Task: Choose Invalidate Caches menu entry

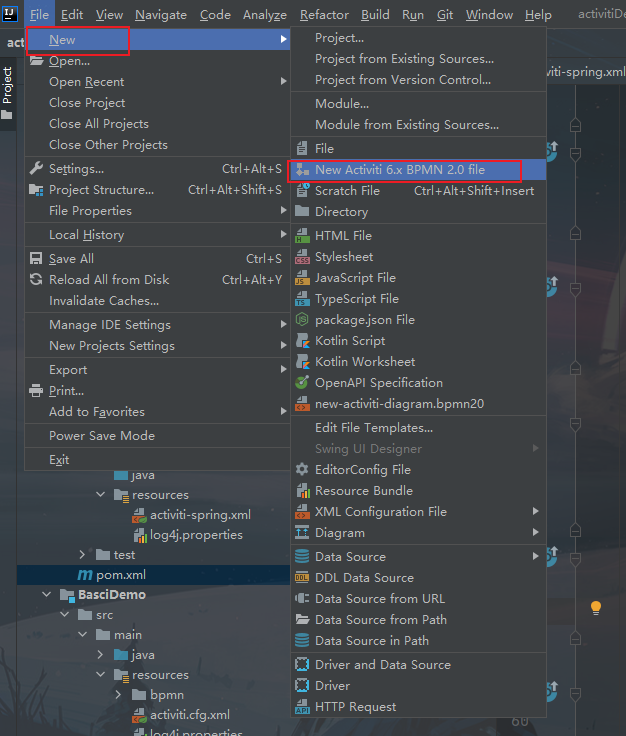Action: (x=104, y=301)
